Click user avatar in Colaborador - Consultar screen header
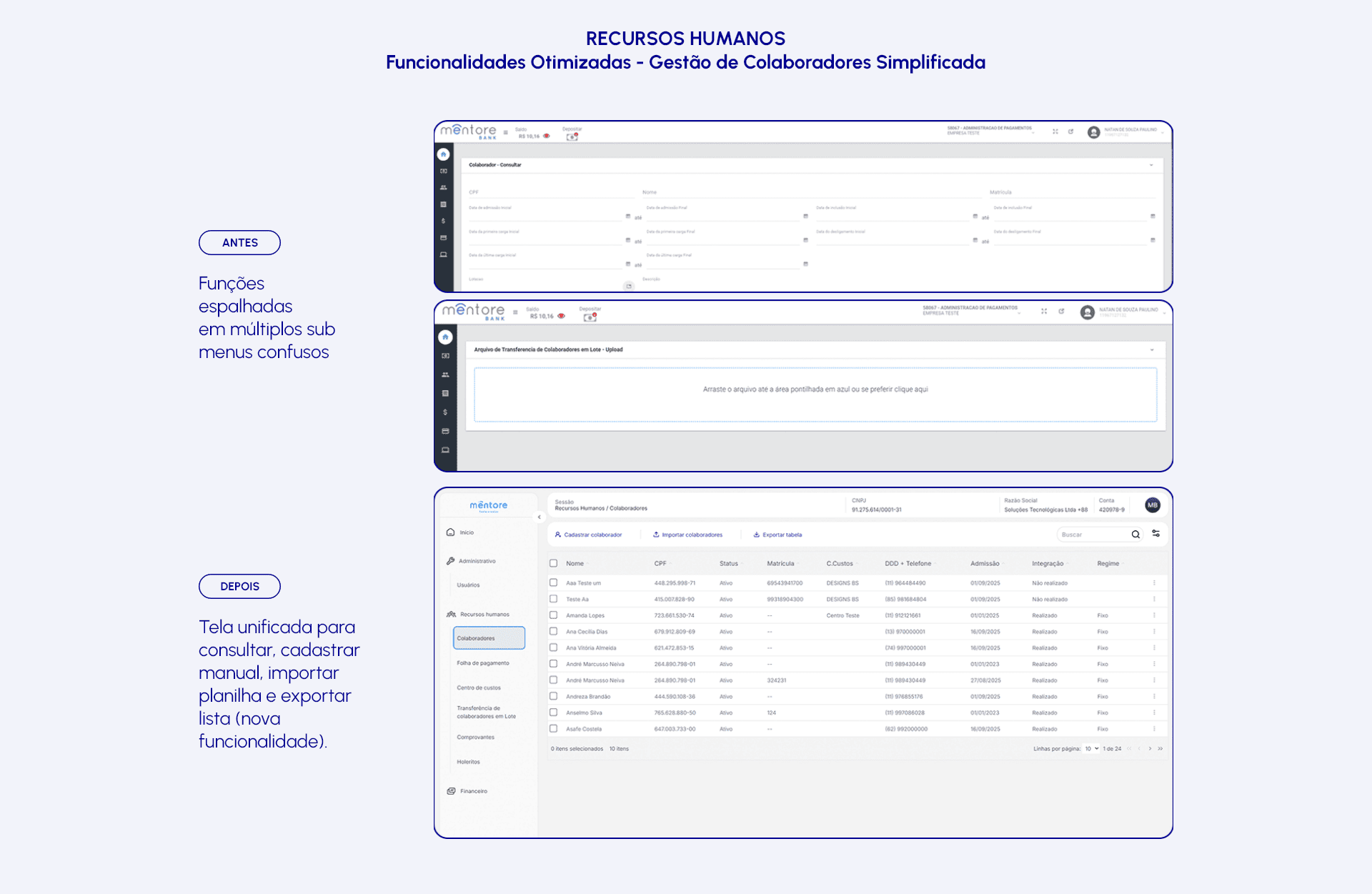The width and height of the screenshot is (1372, 894). tap(1093, 132)
